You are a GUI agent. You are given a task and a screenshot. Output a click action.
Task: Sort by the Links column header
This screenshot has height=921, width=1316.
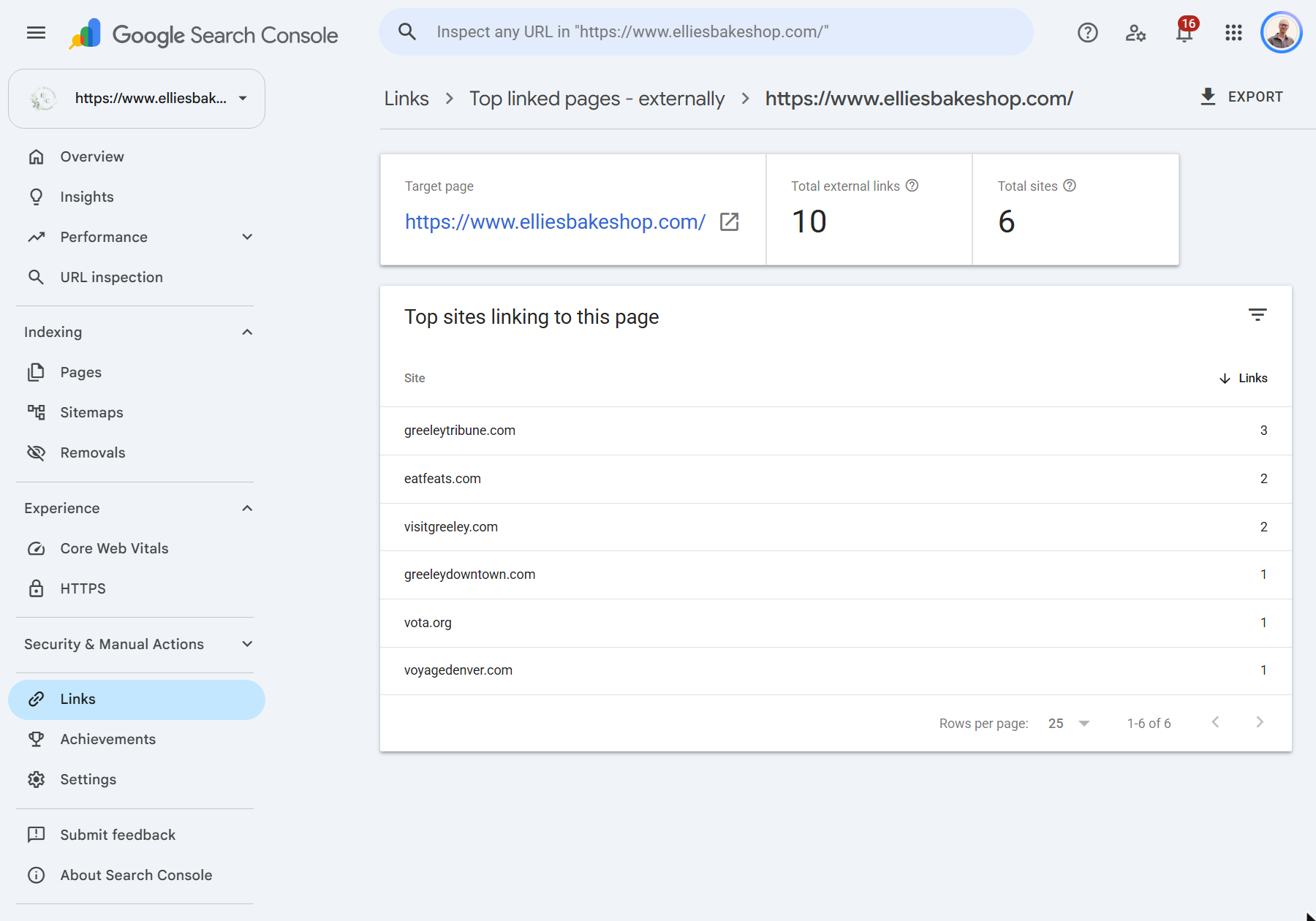coord(1243,378)
